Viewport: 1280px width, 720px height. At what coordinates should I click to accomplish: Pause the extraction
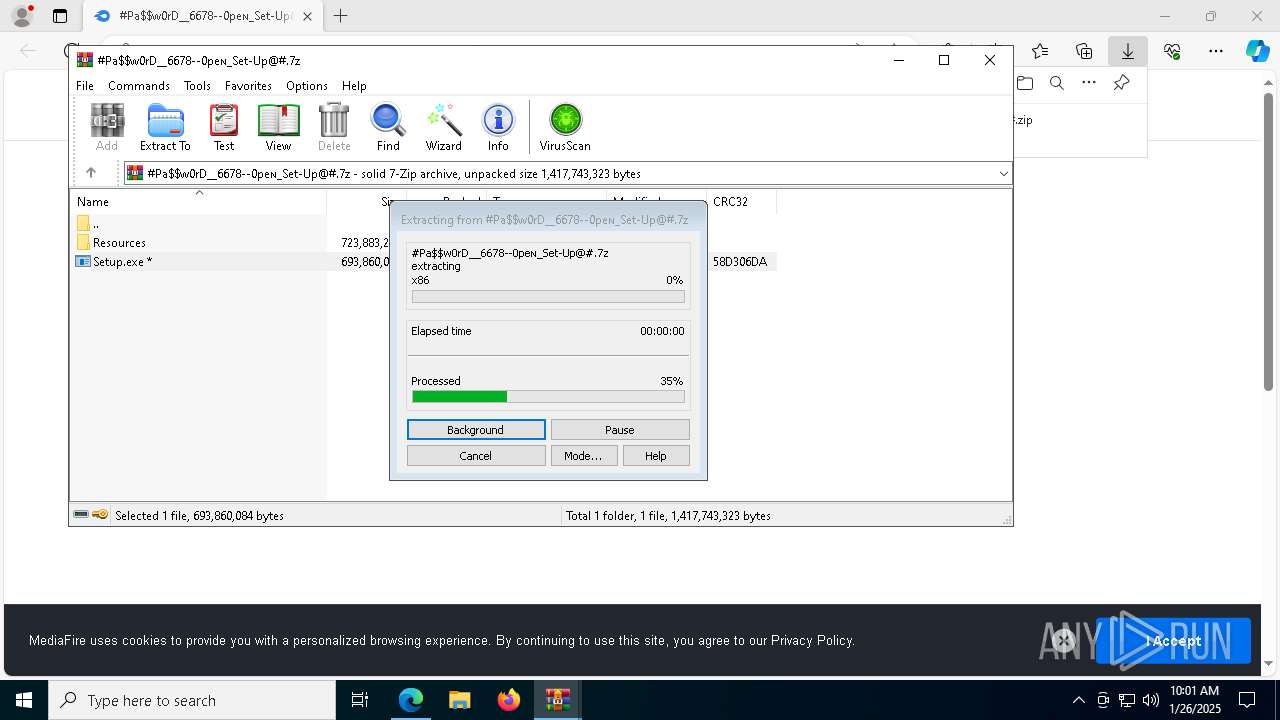620,430
